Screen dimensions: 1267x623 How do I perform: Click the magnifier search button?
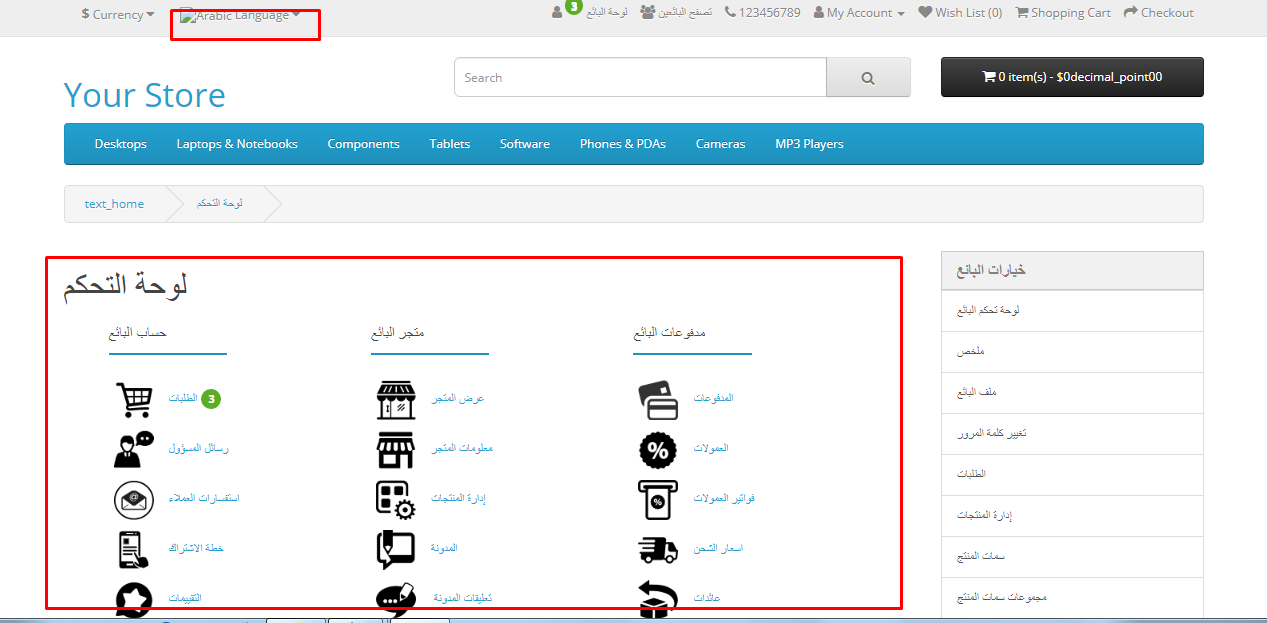pos(868,77)
